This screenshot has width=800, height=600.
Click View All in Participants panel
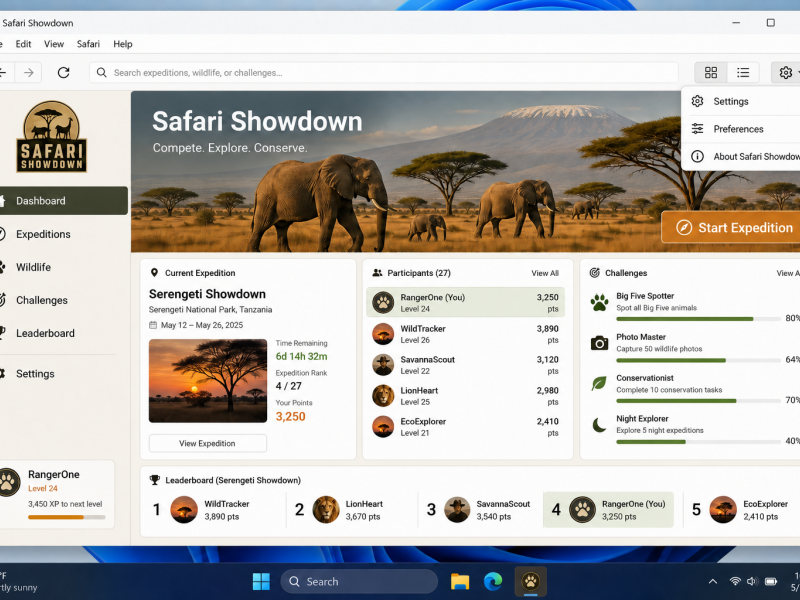point(545,273)
